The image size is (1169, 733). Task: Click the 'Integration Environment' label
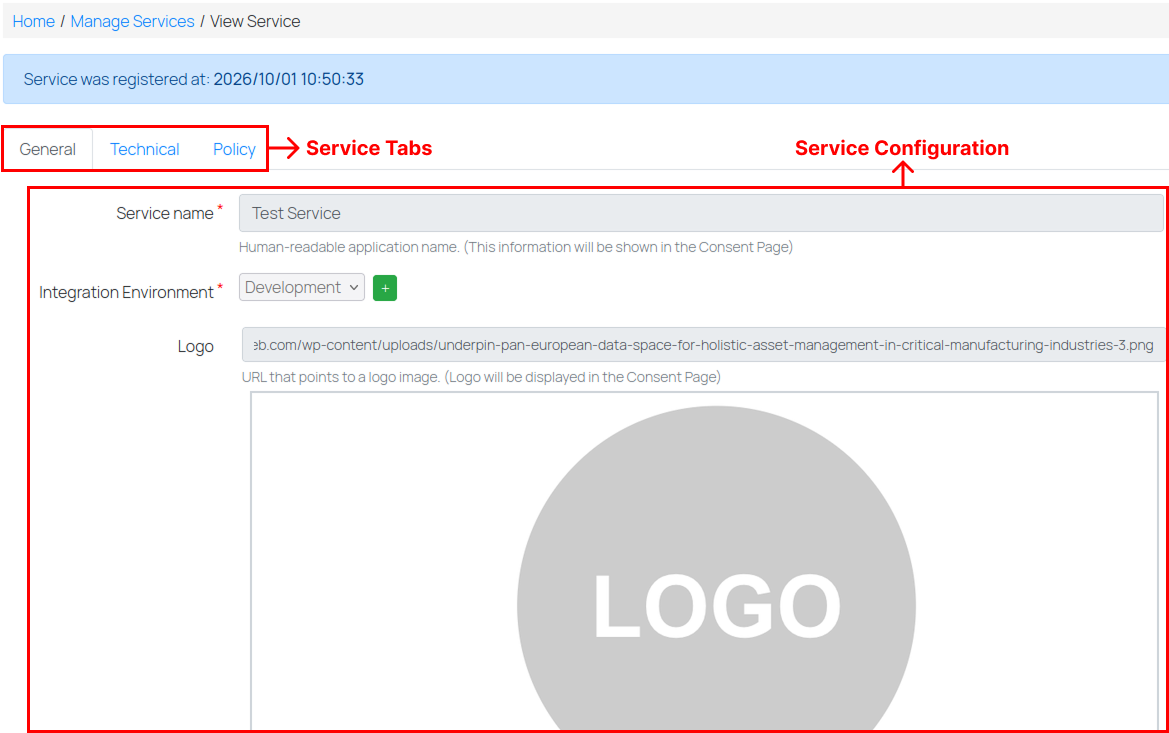(126, 292)
